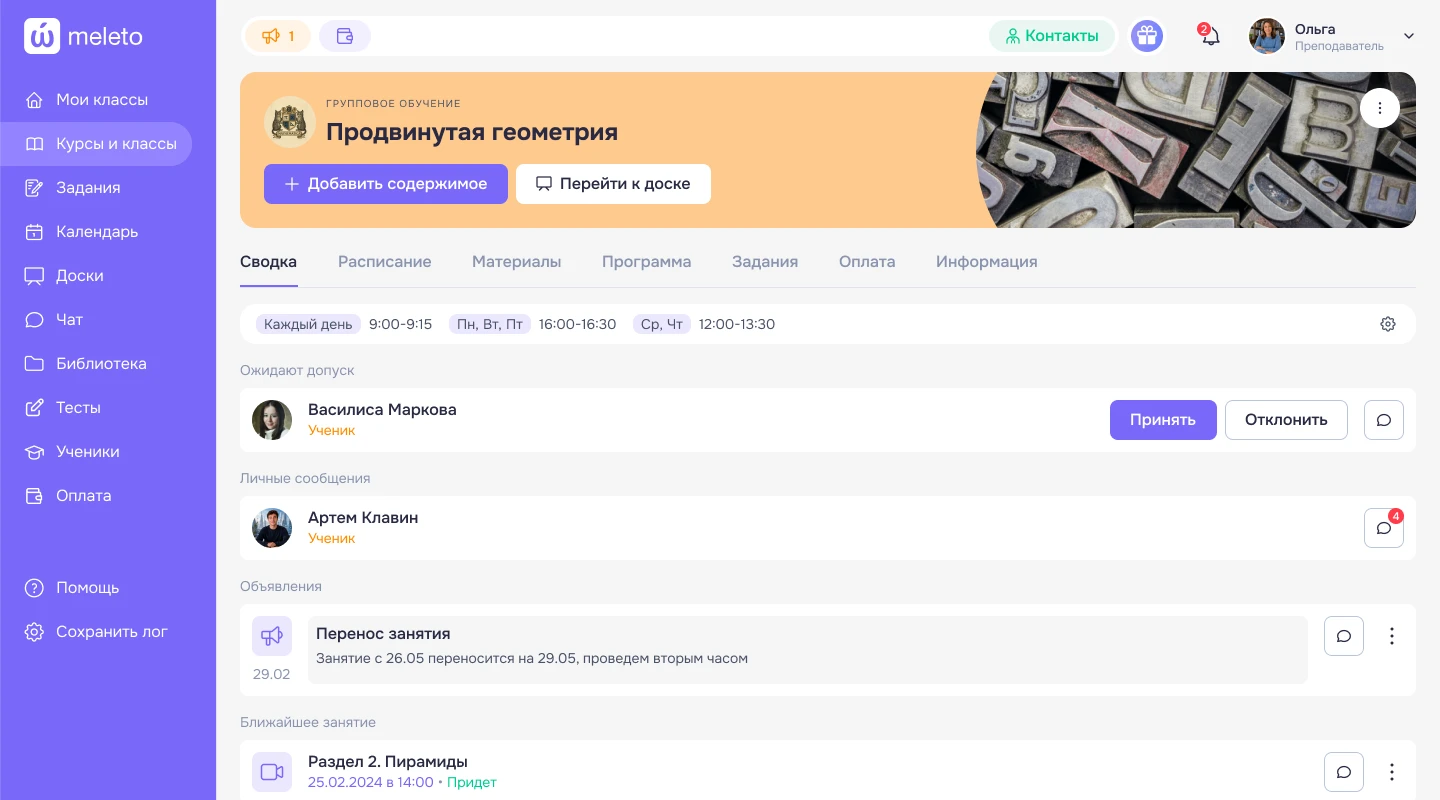Click Василиса Маркова's avatar
This screenshot has width=1440, height=800.
(272, 420)
